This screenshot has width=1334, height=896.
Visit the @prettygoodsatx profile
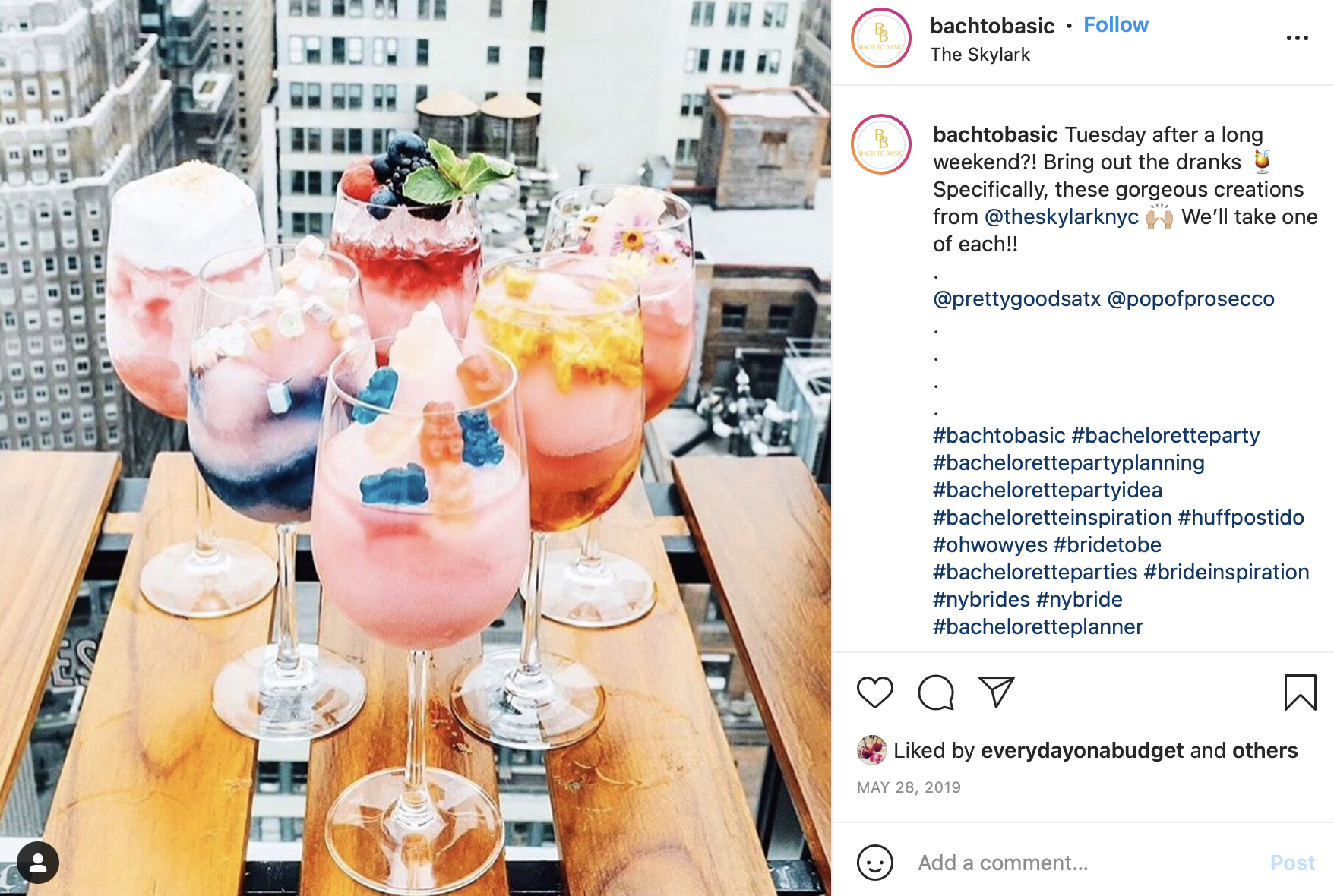point(1016,299)
